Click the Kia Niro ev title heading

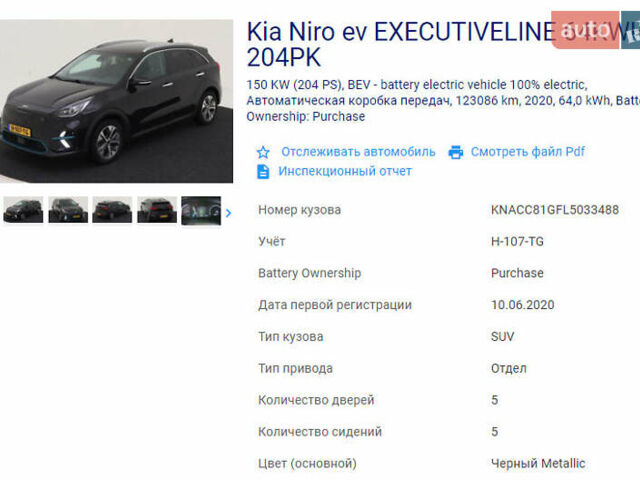(x=443, y=44)
